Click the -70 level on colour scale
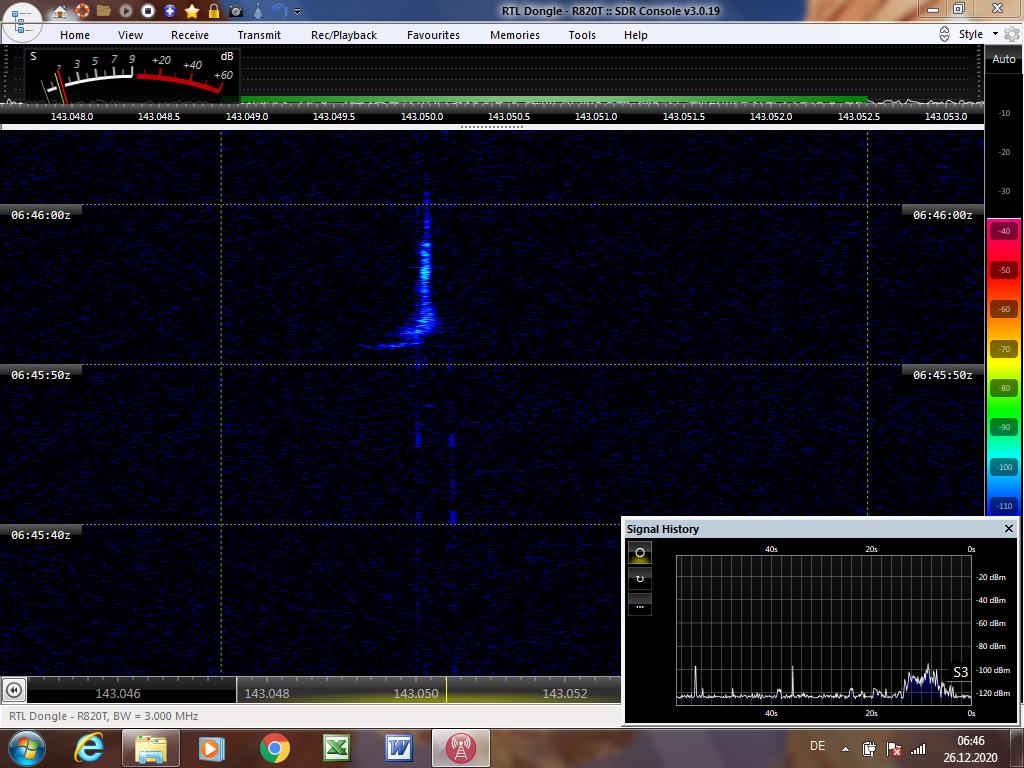Viewport: 1024px width, 768px height. (x=1004, y=349)
